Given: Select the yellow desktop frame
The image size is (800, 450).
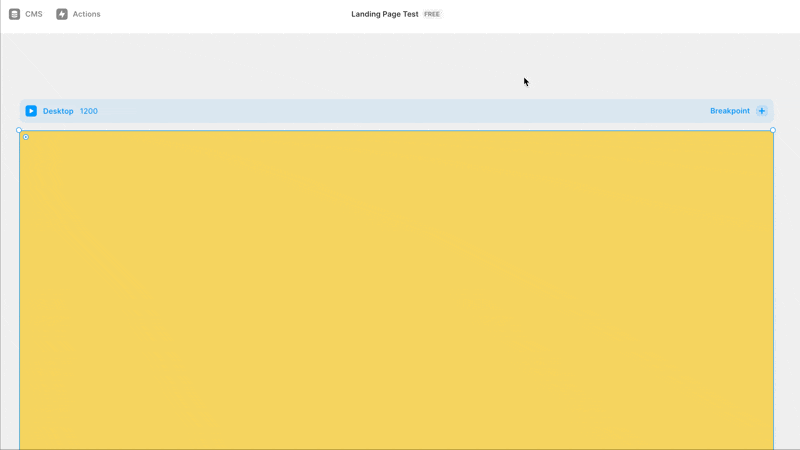Looking at the screenshot, I should point(396,290).
